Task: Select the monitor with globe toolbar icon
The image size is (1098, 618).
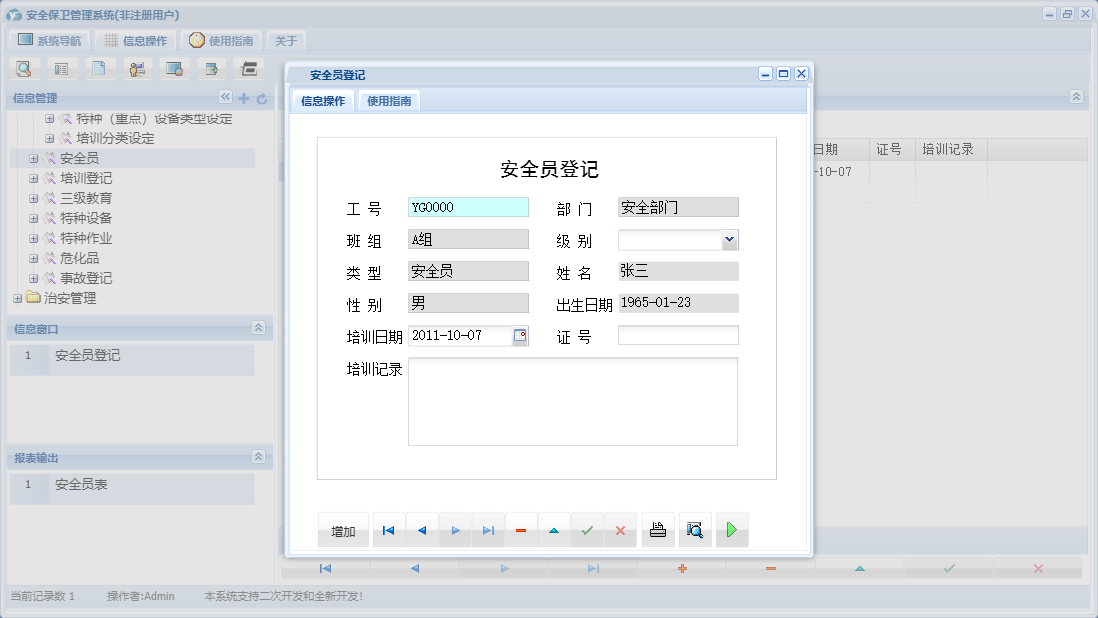Action: coord(175,68)
